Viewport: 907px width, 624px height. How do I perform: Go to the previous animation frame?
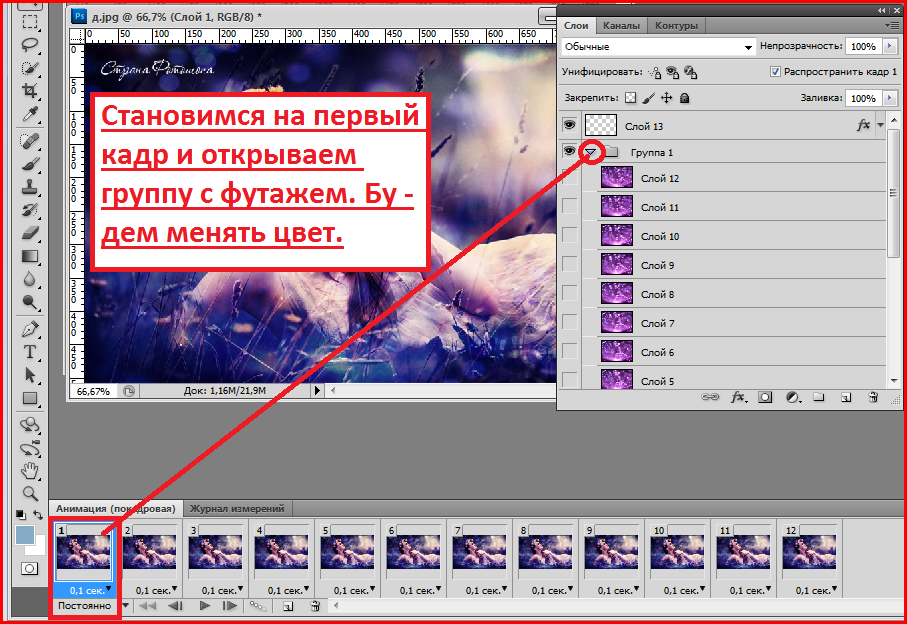coord(175,605)
